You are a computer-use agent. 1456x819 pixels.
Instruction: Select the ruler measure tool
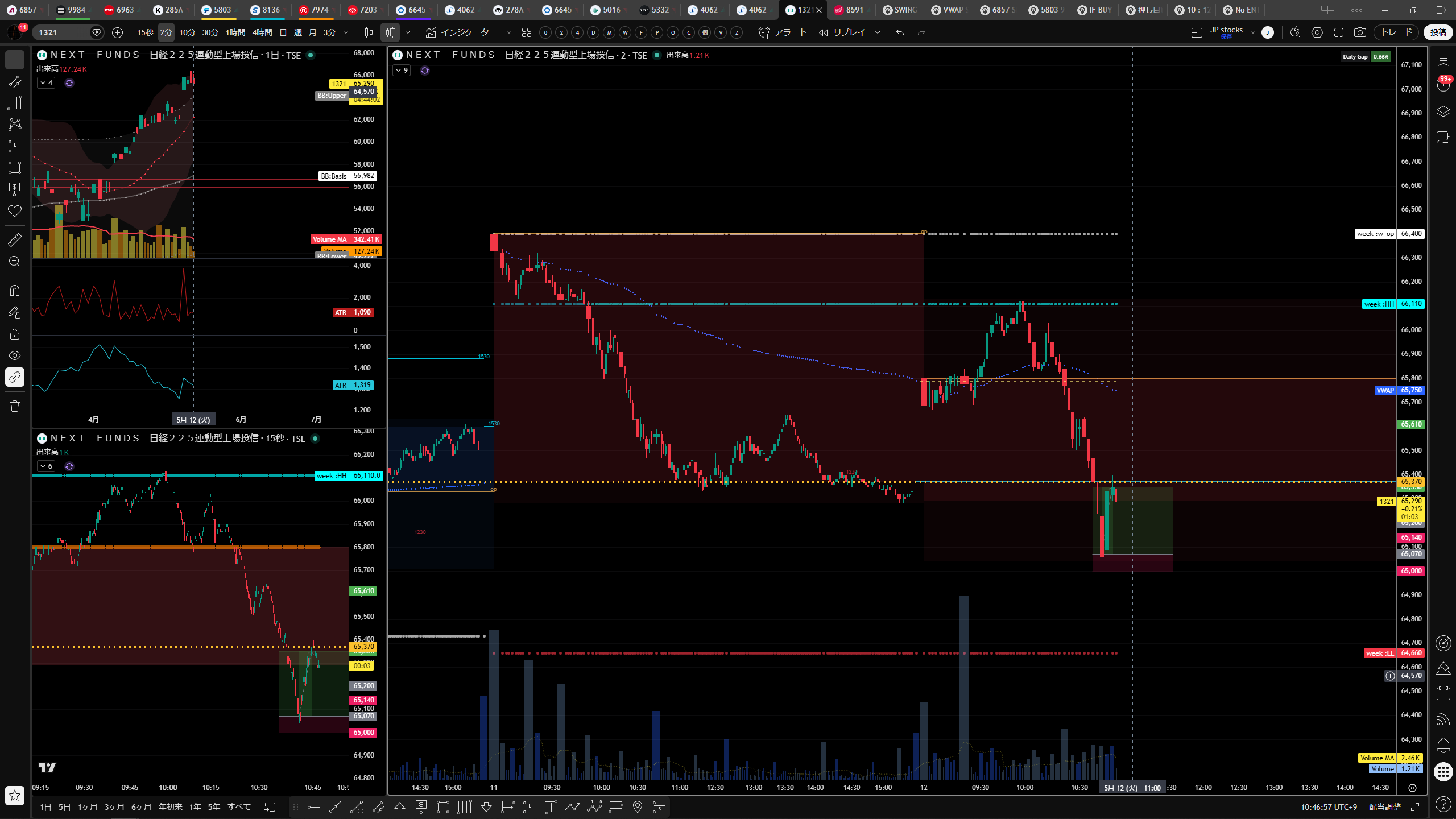pos(15,240)
